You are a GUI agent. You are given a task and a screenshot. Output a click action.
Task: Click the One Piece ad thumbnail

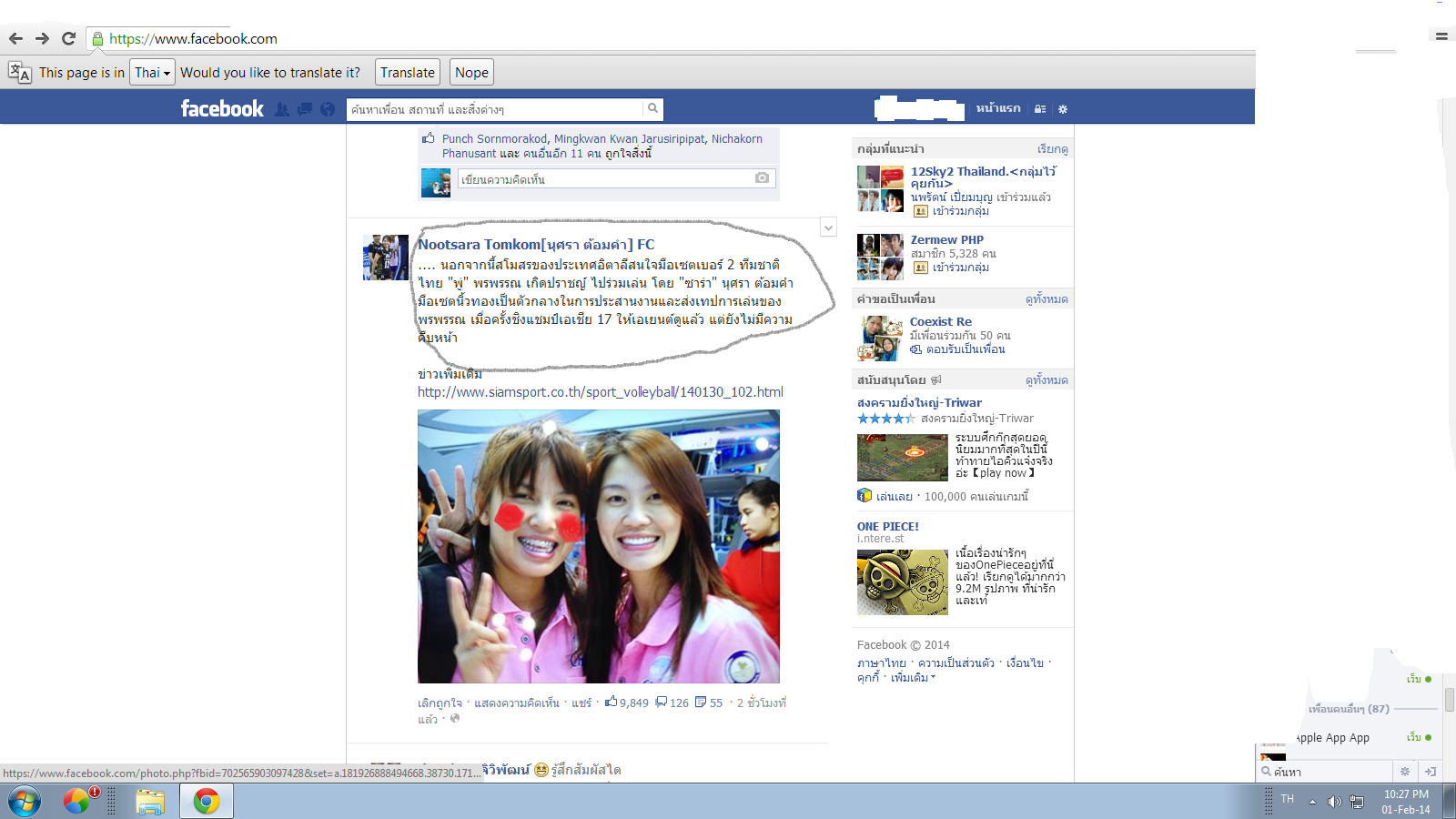pyautogui.click(x=903, y=582)
